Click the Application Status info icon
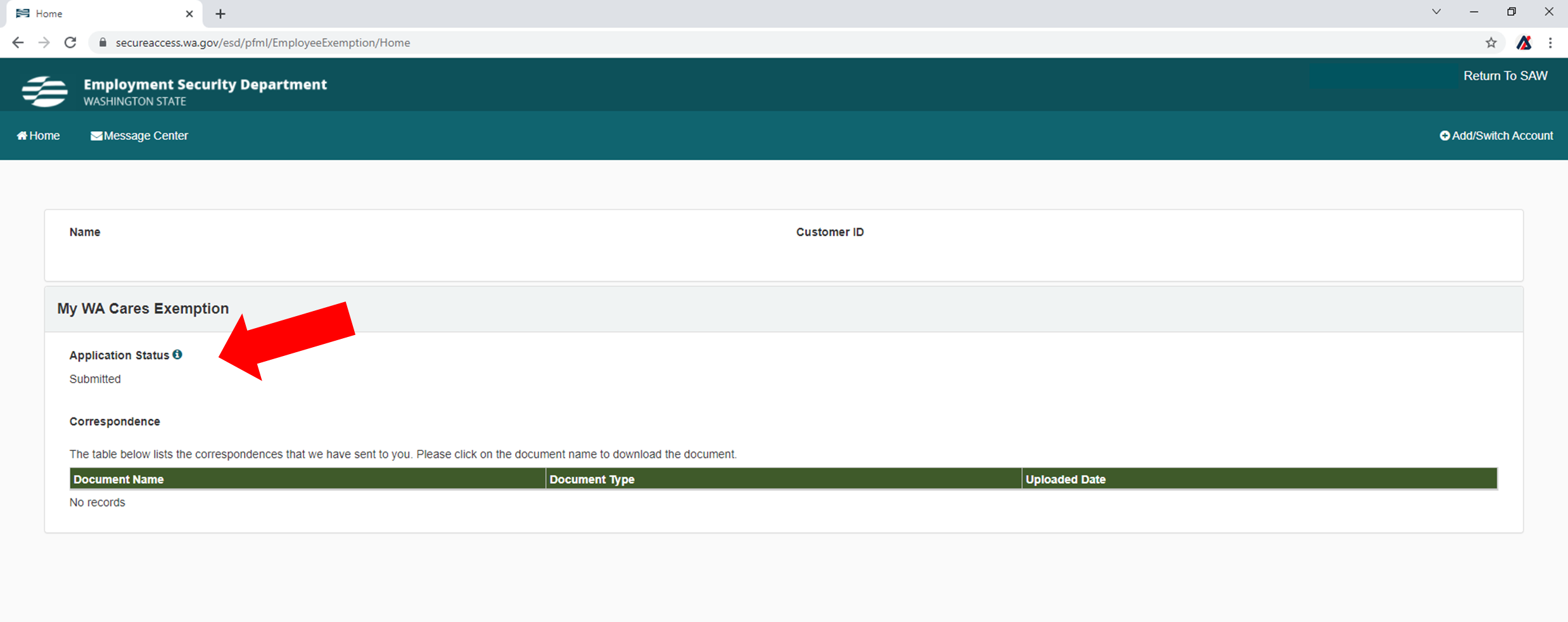This screenshot has width=1568, height=622. [x=177, y=355]
